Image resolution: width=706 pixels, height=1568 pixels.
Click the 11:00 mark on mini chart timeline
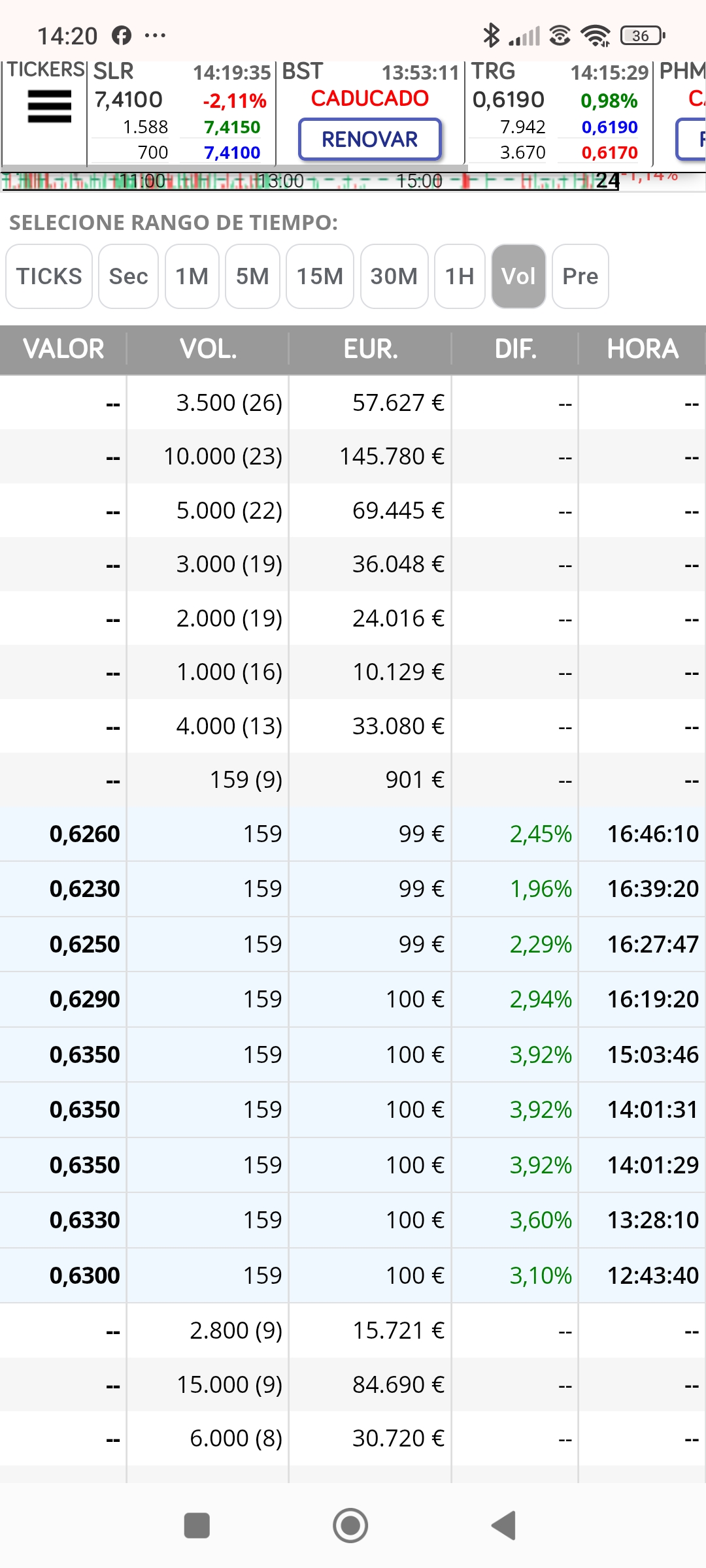(143, 181)
